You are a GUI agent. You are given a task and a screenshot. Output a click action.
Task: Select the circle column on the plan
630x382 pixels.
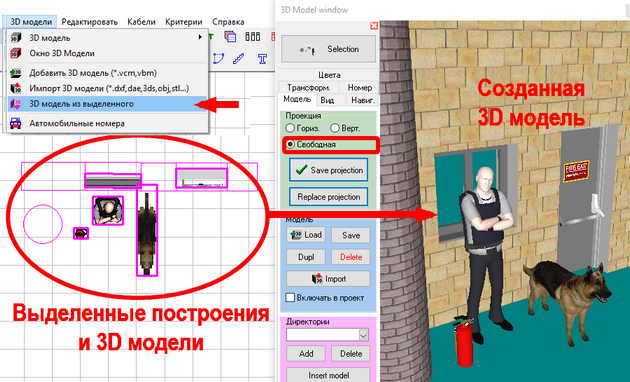click(x=43, y=224)
